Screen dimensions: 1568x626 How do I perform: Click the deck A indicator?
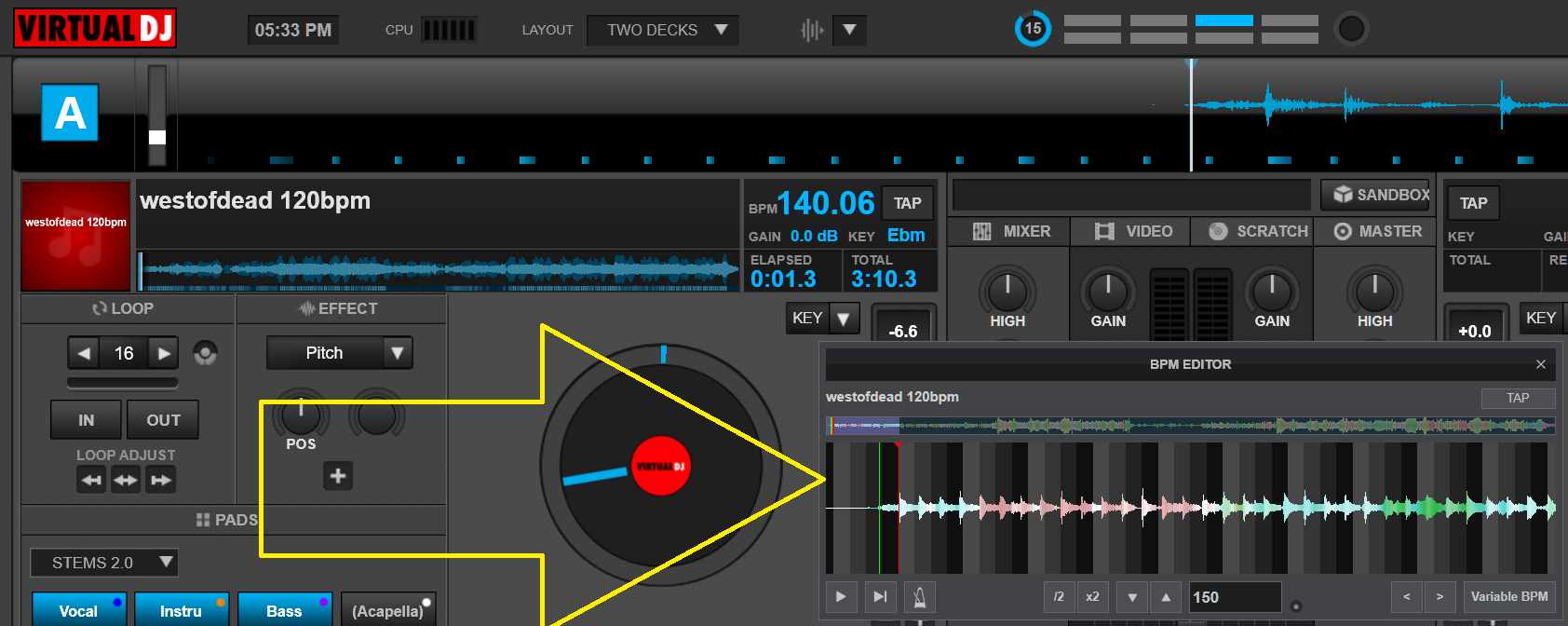pyautogui.click(x=70, y=113)
